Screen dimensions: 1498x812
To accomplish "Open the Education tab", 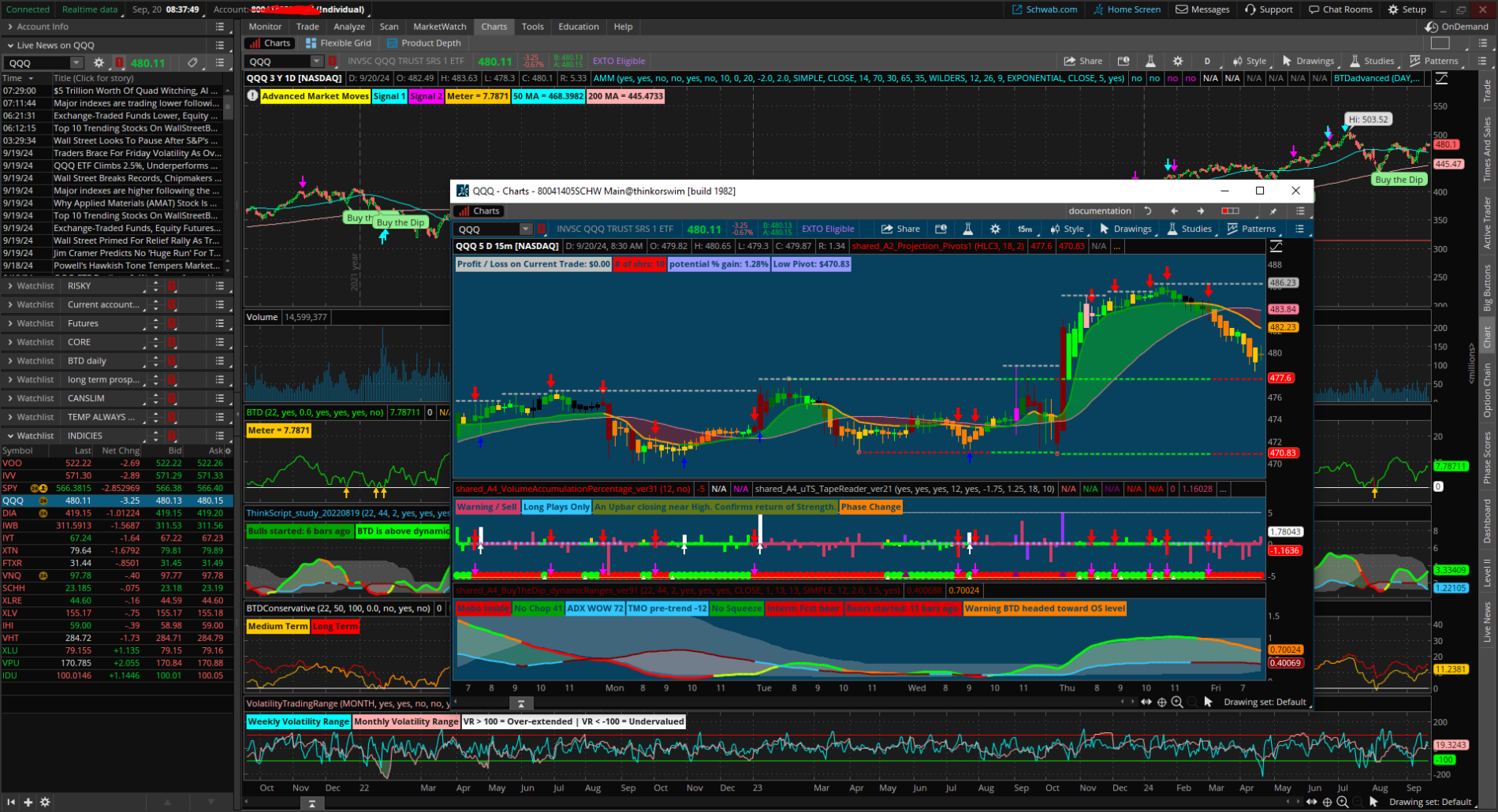I will [579, 27].
